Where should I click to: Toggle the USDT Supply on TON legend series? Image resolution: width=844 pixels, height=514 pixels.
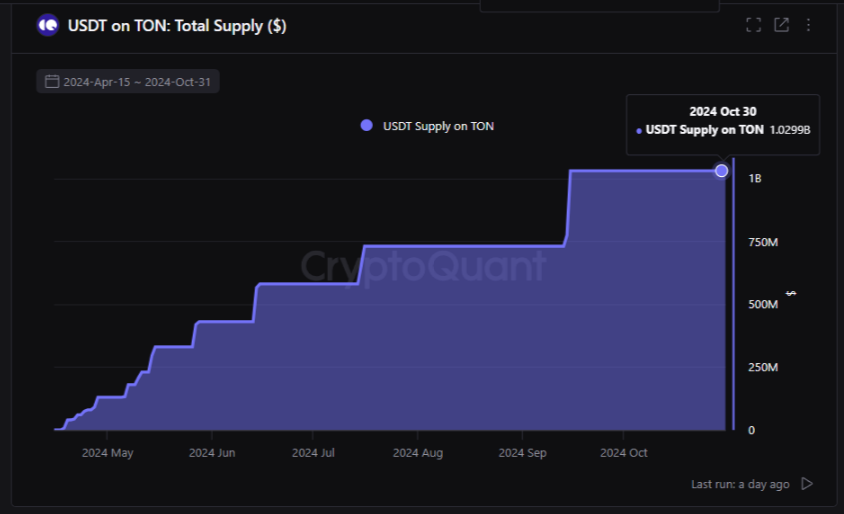438,126
